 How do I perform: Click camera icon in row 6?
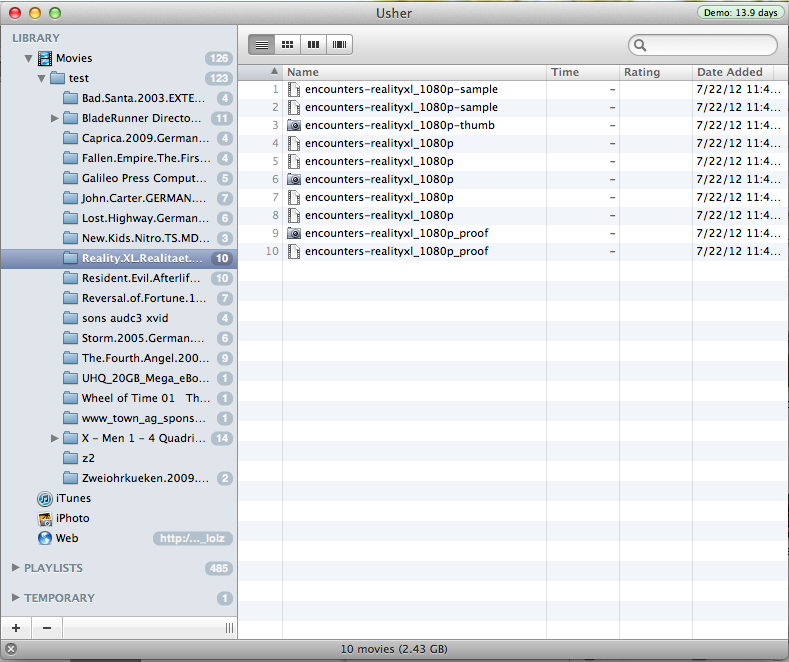point(294,180)
